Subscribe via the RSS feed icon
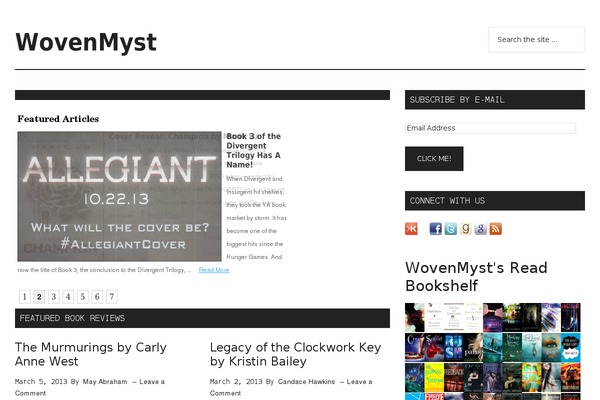The width and height of the screenshot is (600, 400). point(496,229)
